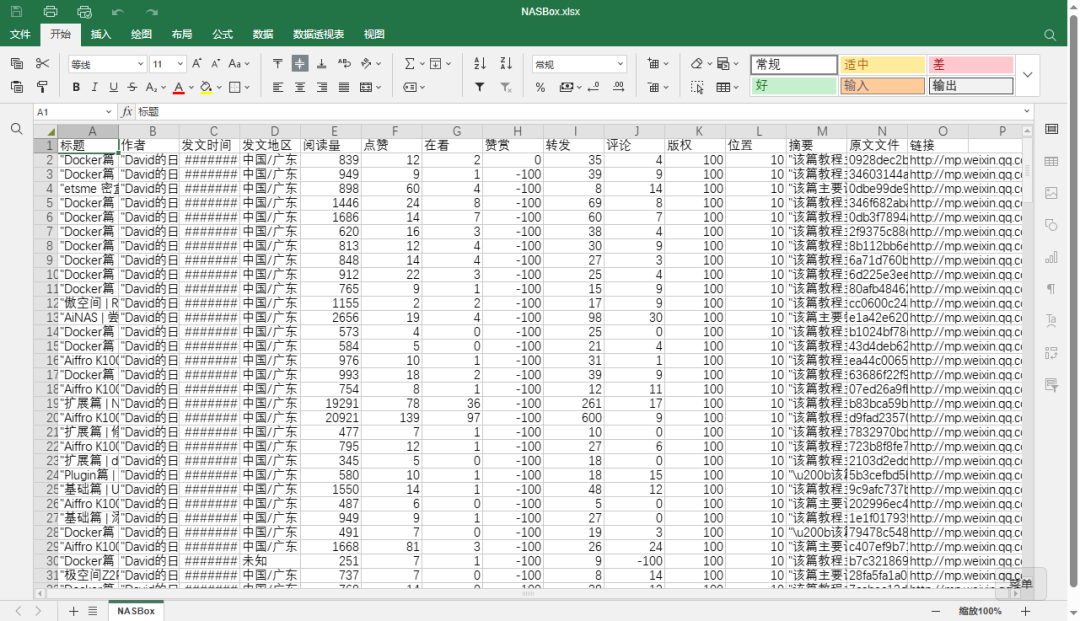
Task: Switch to the 插入 ribbon tab
Action: (101, 34)
